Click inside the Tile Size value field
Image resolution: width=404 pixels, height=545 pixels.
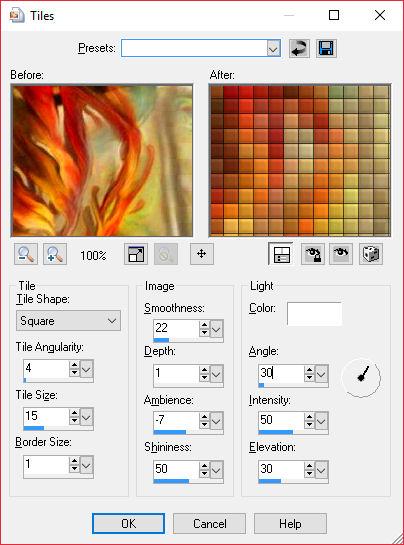pyautogui.click(x=46, y=416)
